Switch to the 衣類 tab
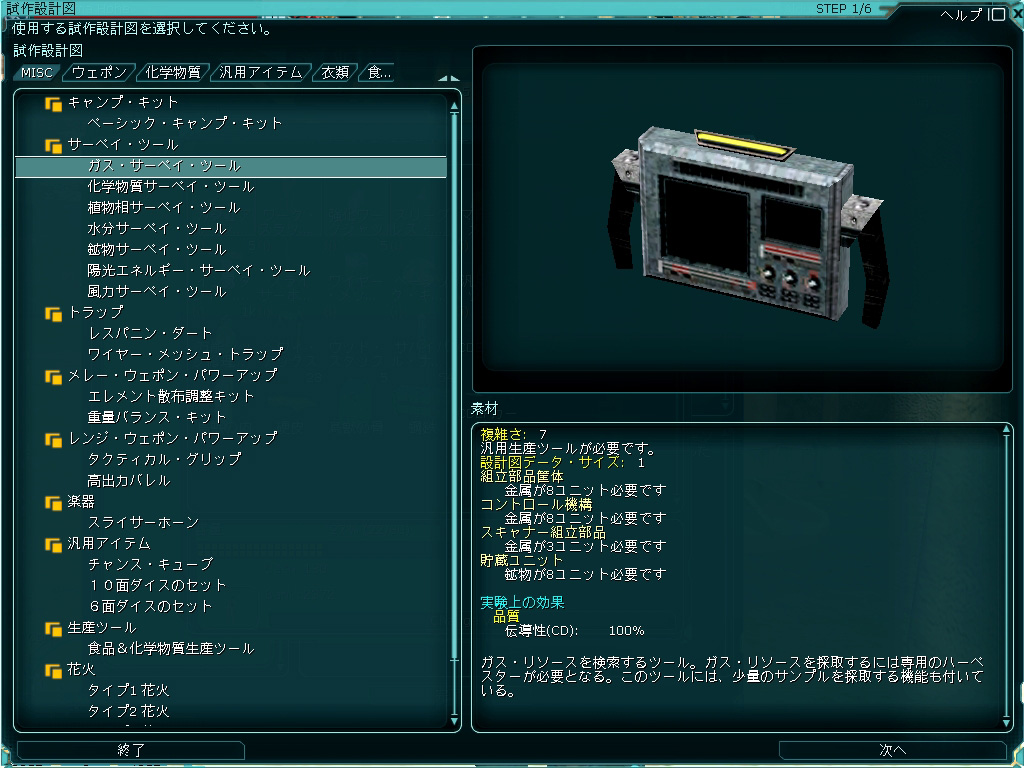The height and width of the screenshot is (768, 1024). point(335,72)
